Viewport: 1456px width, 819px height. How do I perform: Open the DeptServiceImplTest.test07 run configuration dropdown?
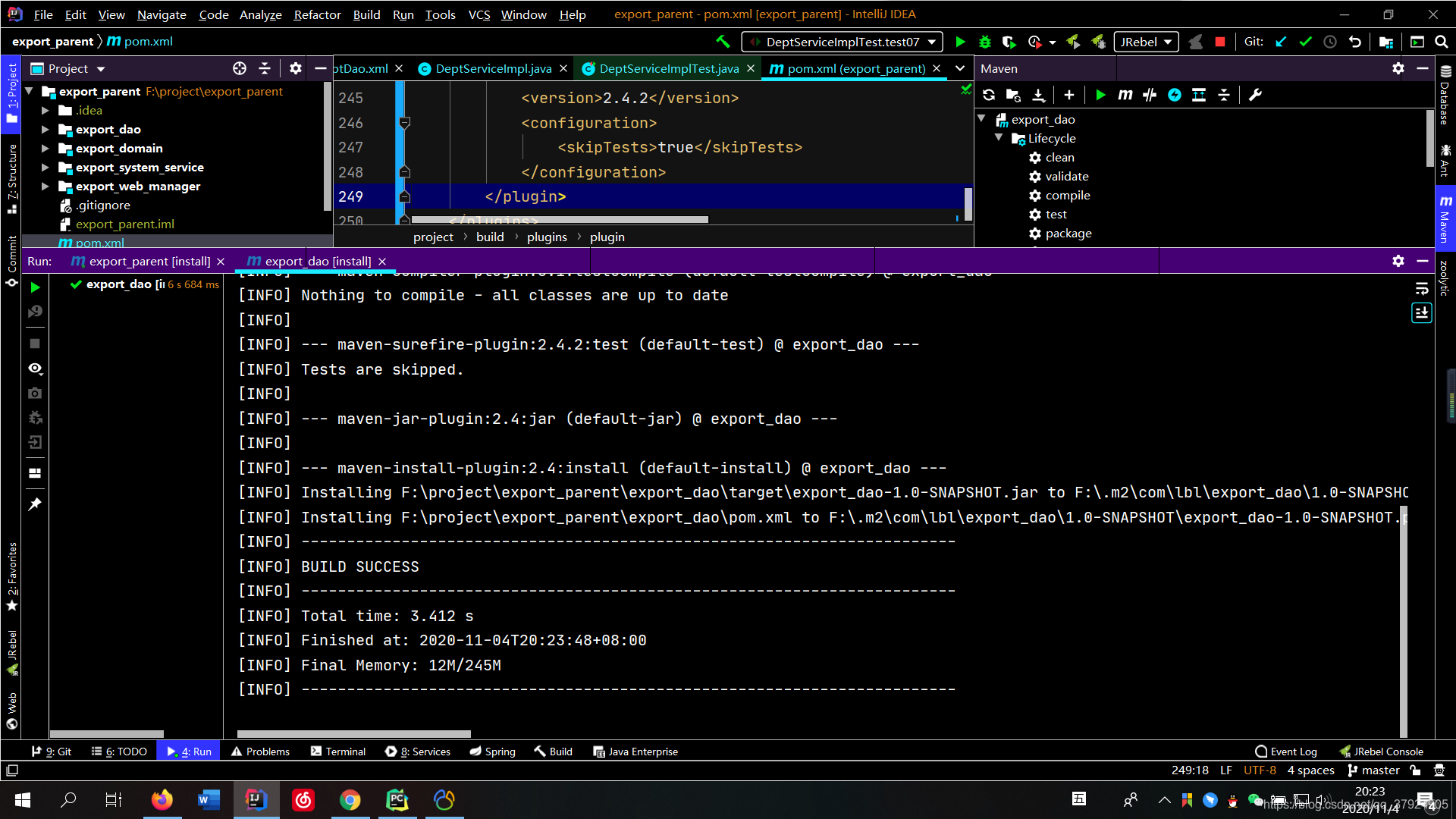[x=932, y=42]
